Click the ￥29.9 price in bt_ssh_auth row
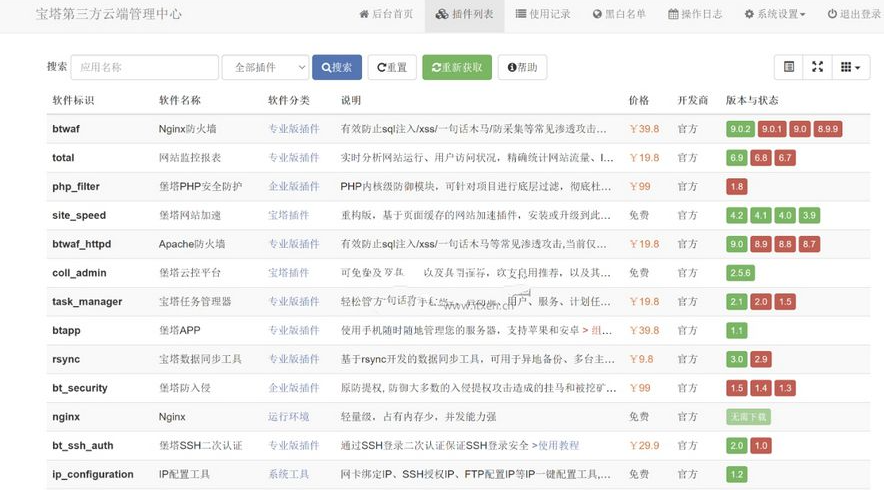Viewport: 884px width, 490px height. (x=644, y=445)
